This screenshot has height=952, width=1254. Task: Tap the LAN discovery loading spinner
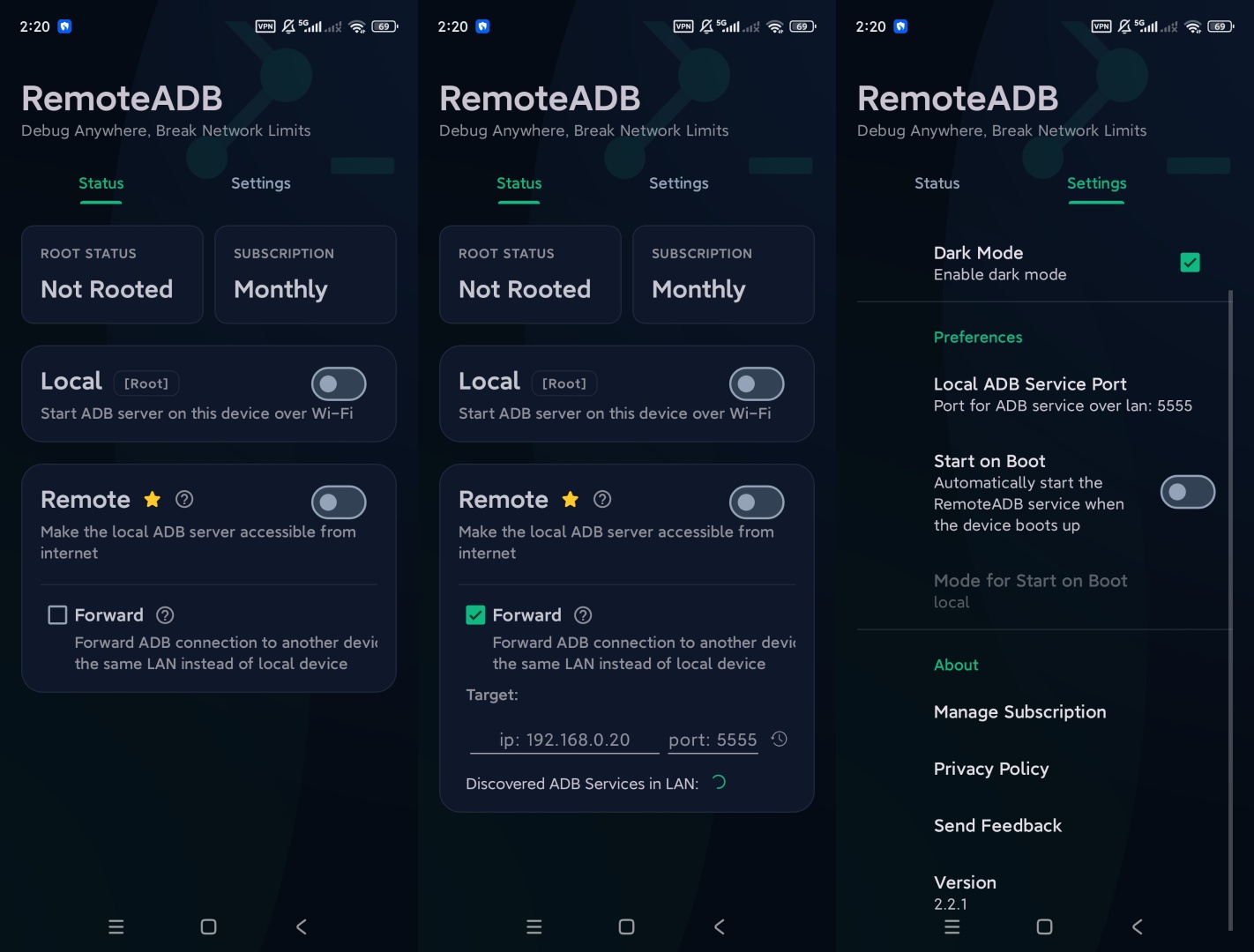coord(719,782)
